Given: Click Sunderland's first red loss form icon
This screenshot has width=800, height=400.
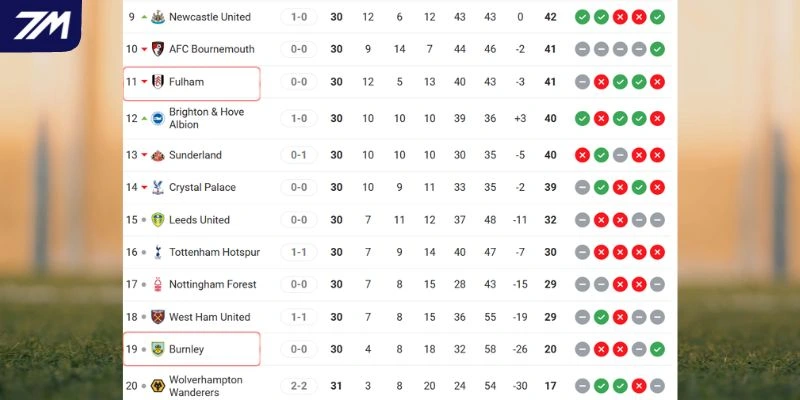Looking at the screenshot, I should tap(582, 155).
